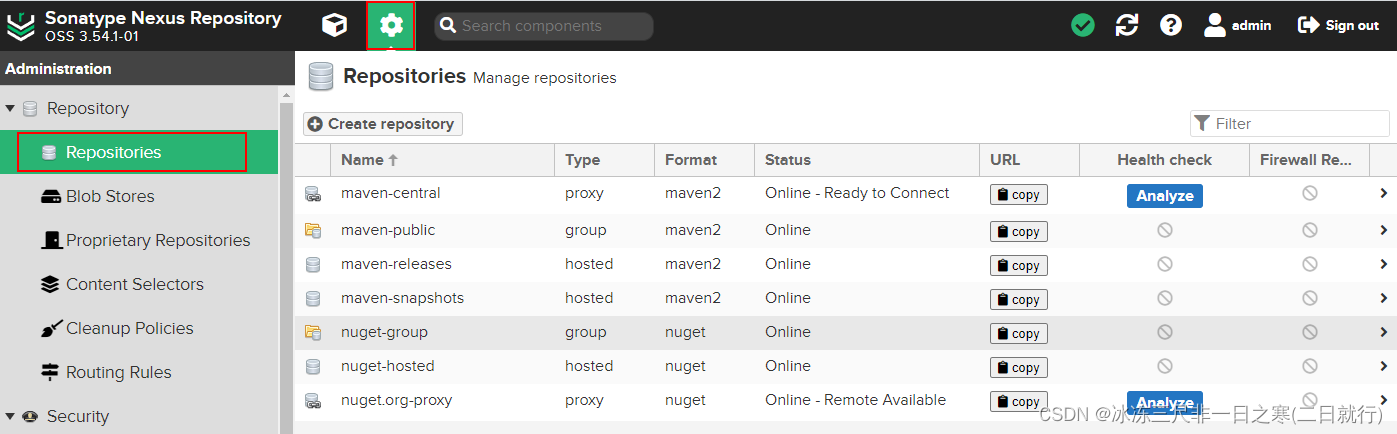Open maven-central row chevron
The image size is (1397, 434).
click(x=1384, y=194)
